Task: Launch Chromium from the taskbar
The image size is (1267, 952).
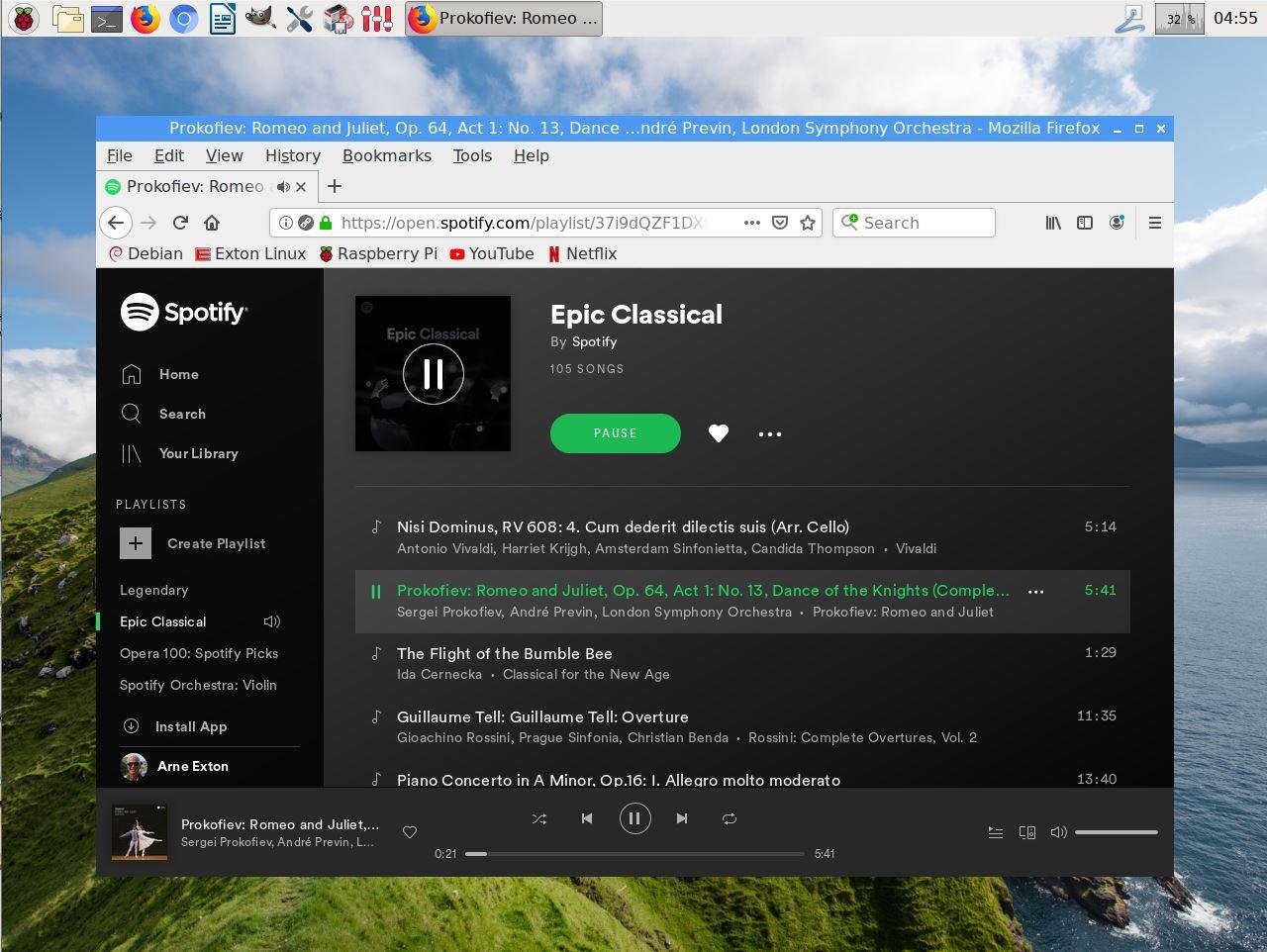Action: (183, 18)
